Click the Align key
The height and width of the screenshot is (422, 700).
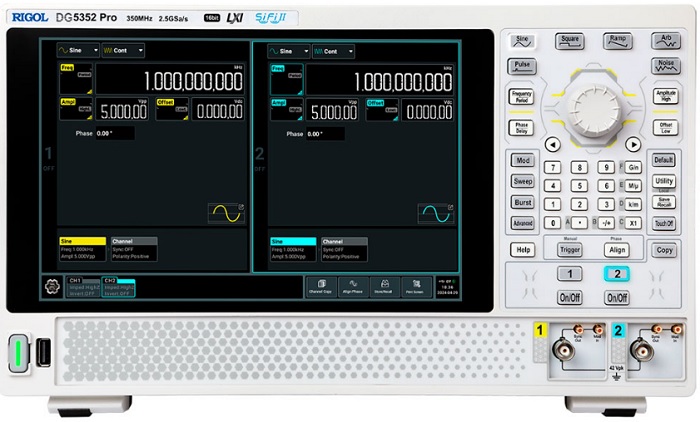point(617,250)
